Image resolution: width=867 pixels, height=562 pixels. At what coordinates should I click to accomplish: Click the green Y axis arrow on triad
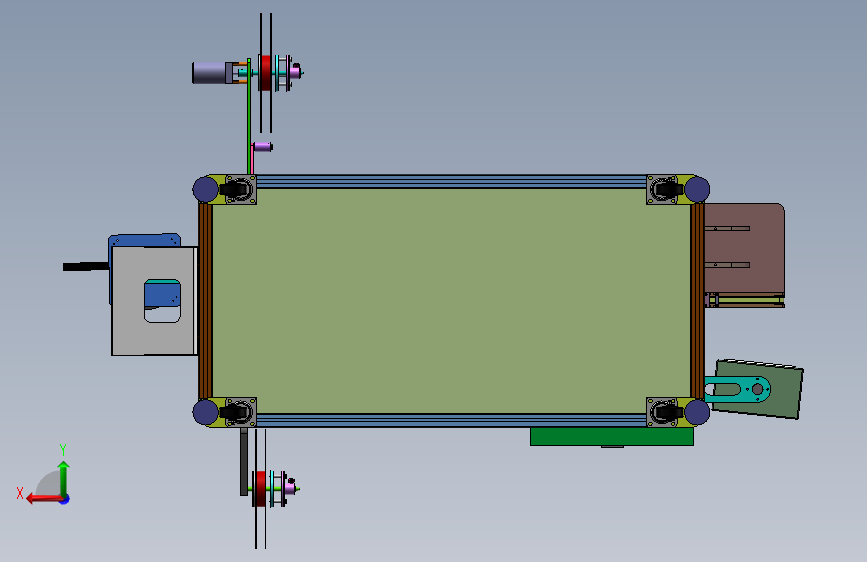click(x=64, y=479)
